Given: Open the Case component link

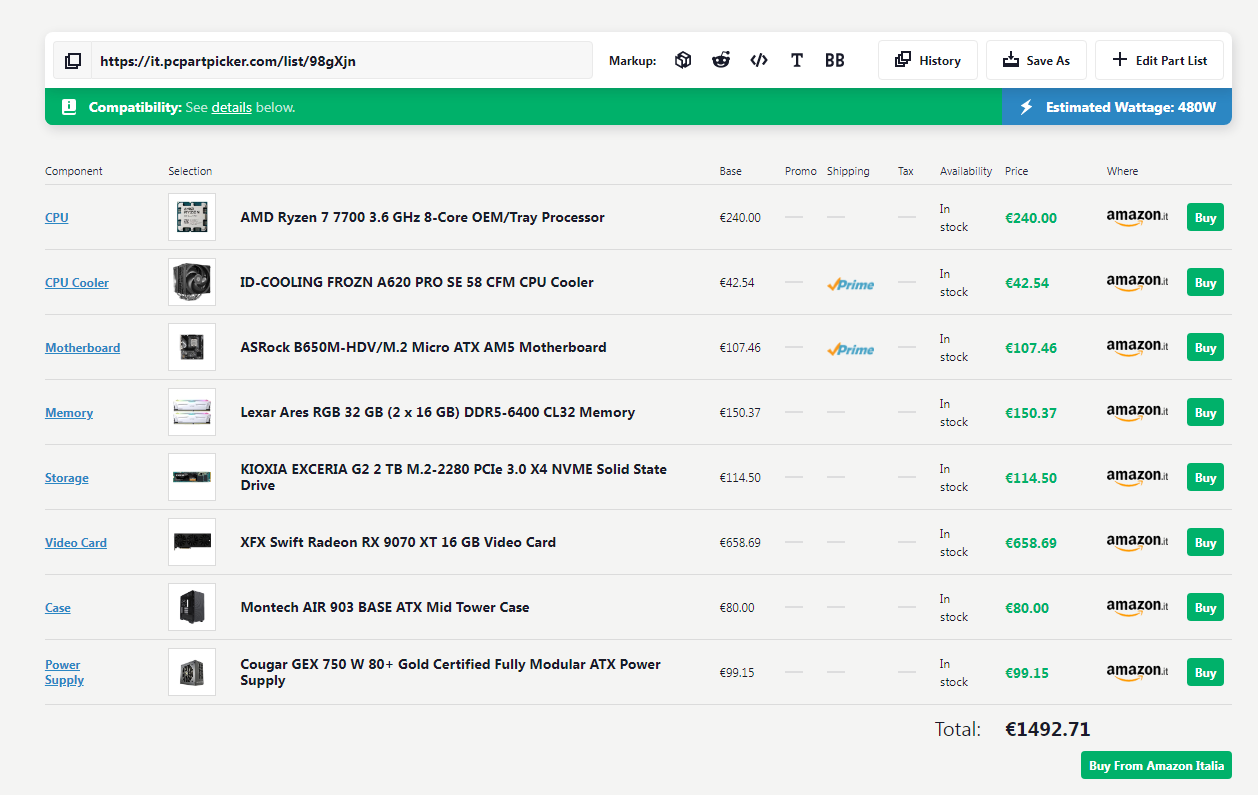Looking at the screenshot, I should pos(58,608).
